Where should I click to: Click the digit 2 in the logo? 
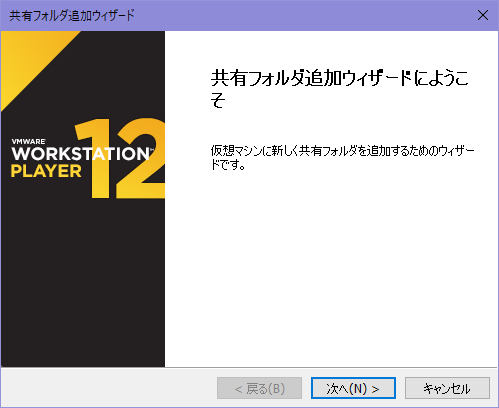141,158
